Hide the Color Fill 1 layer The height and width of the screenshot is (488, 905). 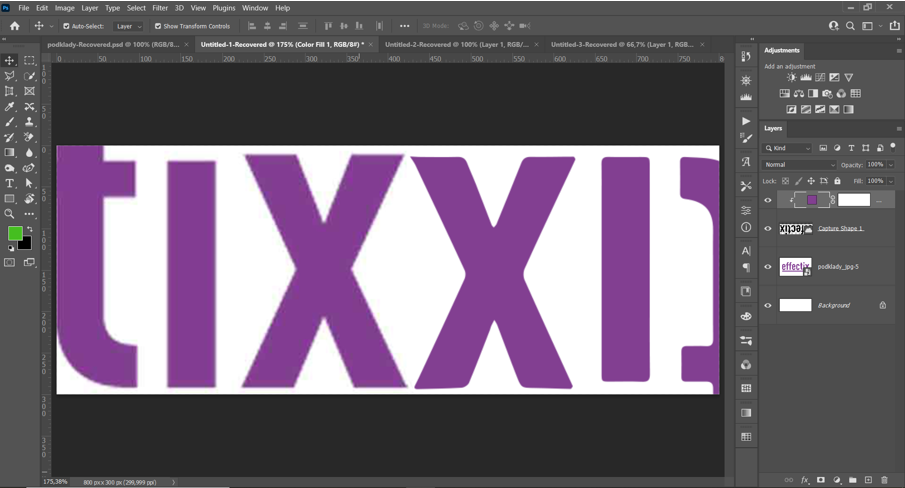768,200
